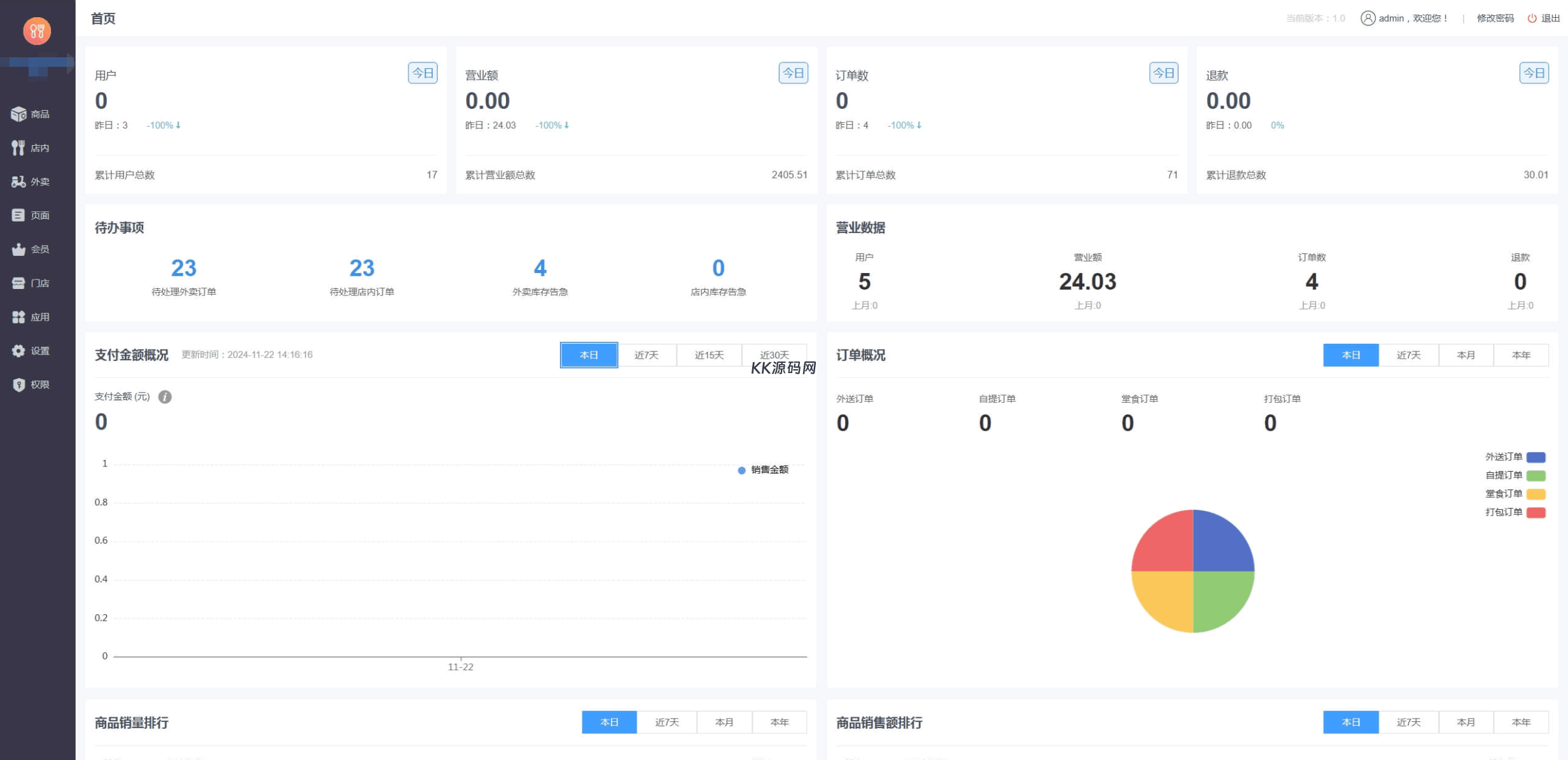Open the 外卖 delivery scooter icon
This screenshot has height=760, width=1568.
[x=18, y=181]
